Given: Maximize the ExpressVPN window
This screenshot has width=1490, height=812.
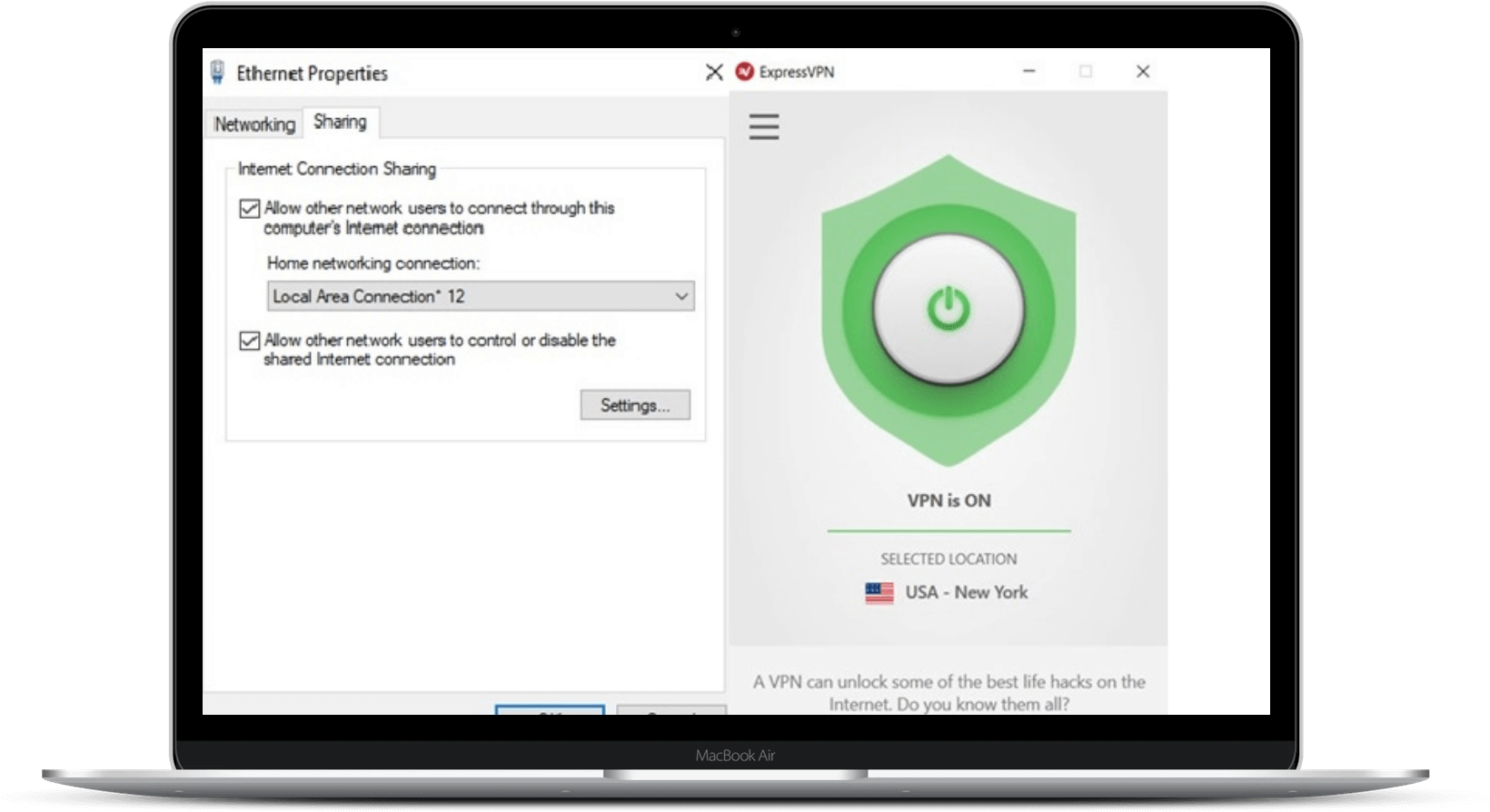Looking at the screenshot, I should pos(1086,72).
